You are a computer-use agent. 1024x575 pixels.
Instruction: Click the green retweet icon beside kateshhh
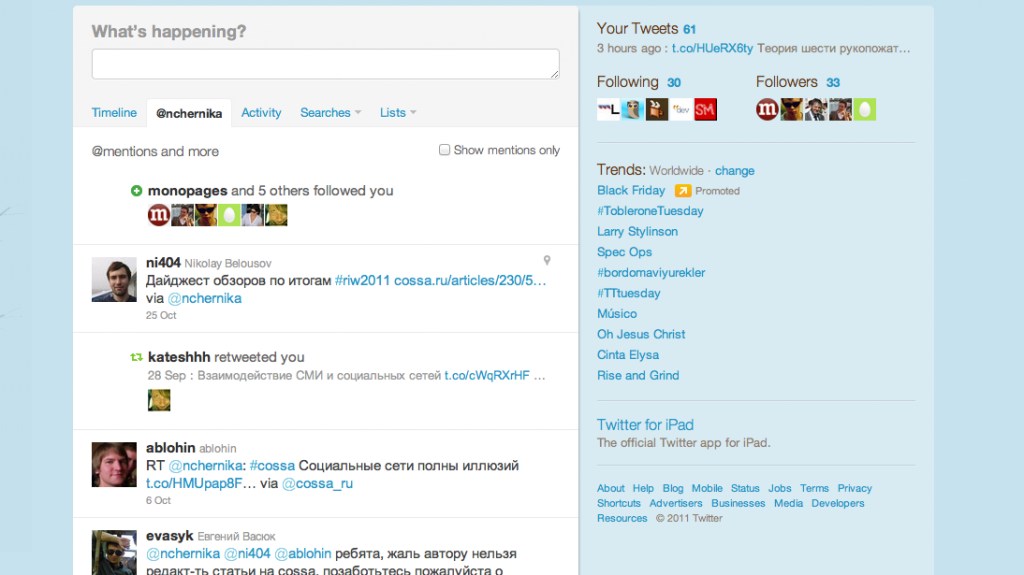[x=136, y=357]
